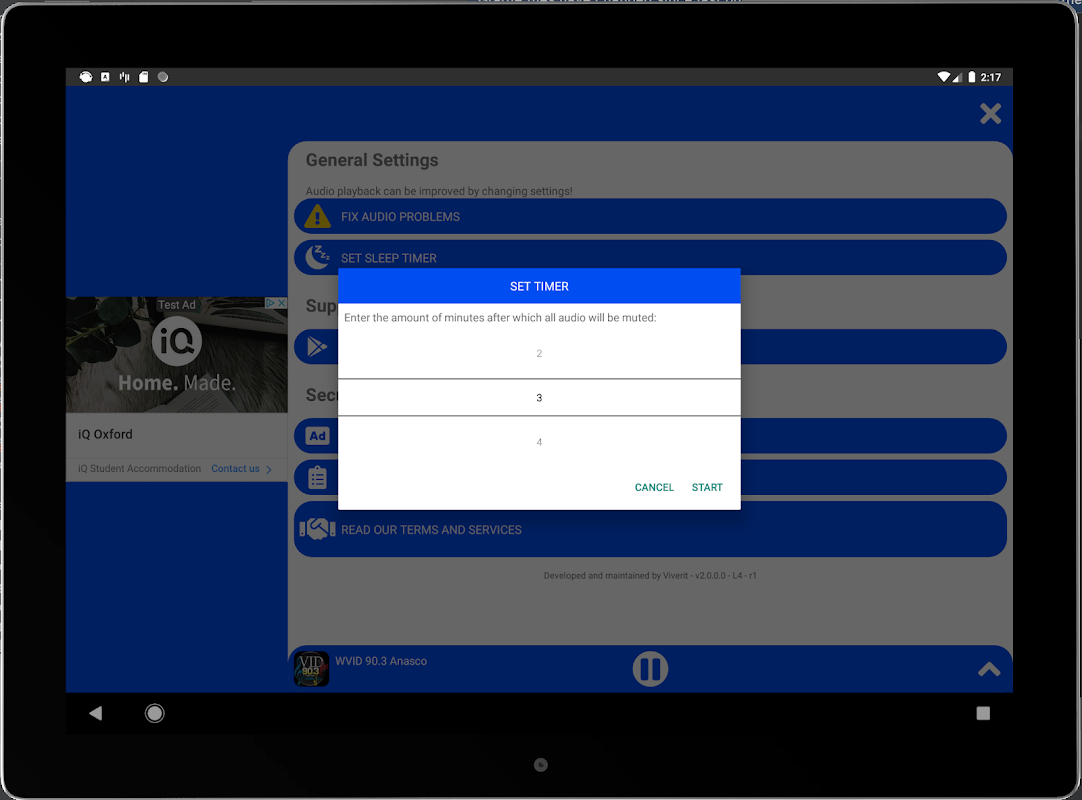Tap the selected minutes value 3
The width and height of the screenshot is (1082, 800).
pyautogui.click(x=539, y=398)
